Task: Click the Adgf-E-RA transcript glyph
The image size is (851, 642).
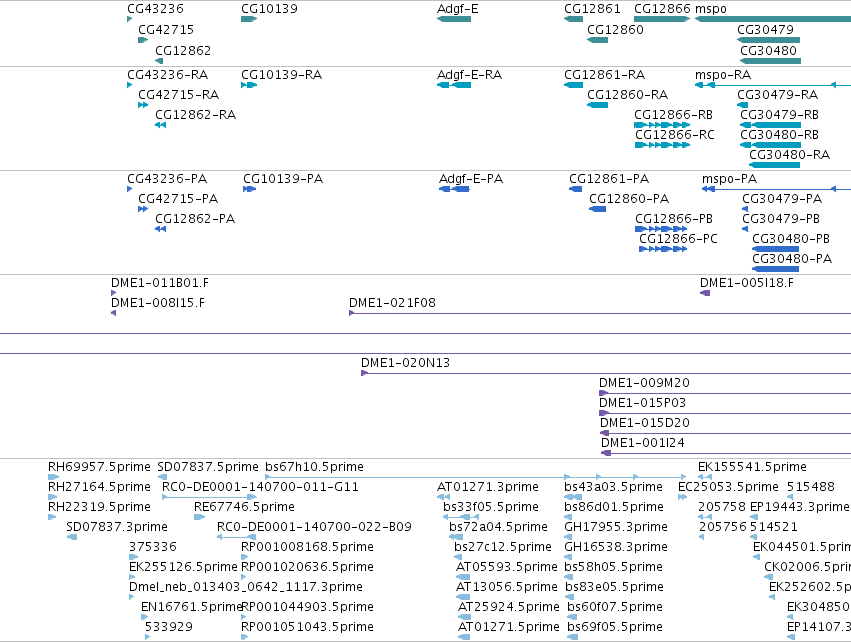Action: click(x=454, y=85)
